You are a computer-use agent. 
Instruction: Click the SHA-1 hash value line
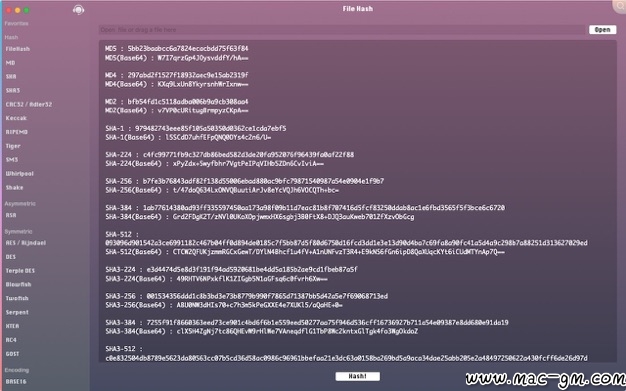[196, 128]
